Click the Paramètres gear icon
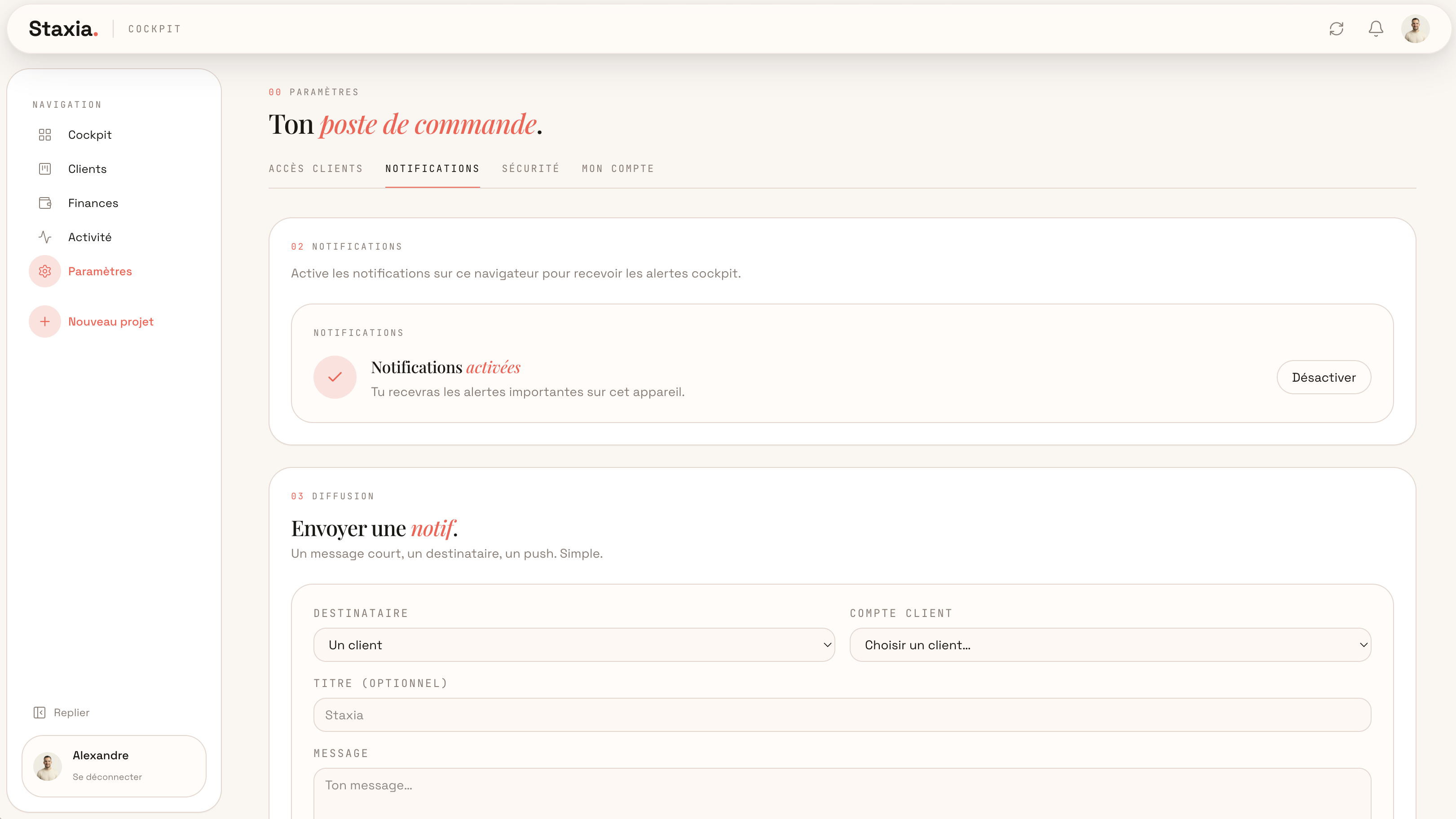 44,271
